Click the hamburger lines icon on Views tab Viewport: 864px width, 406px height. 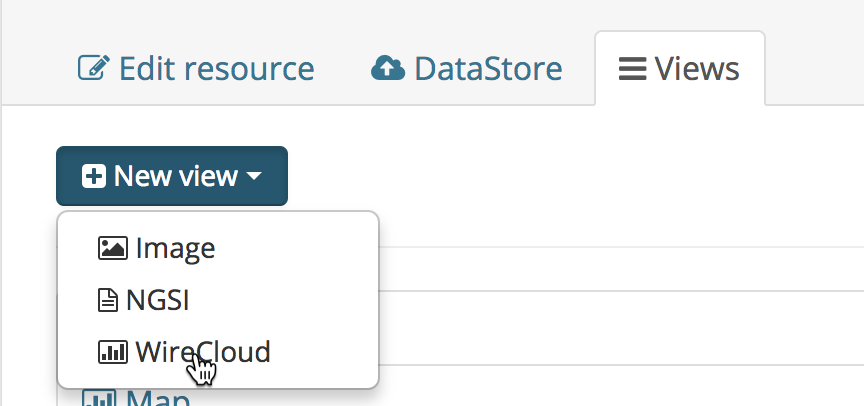click(x=632, y=69)
